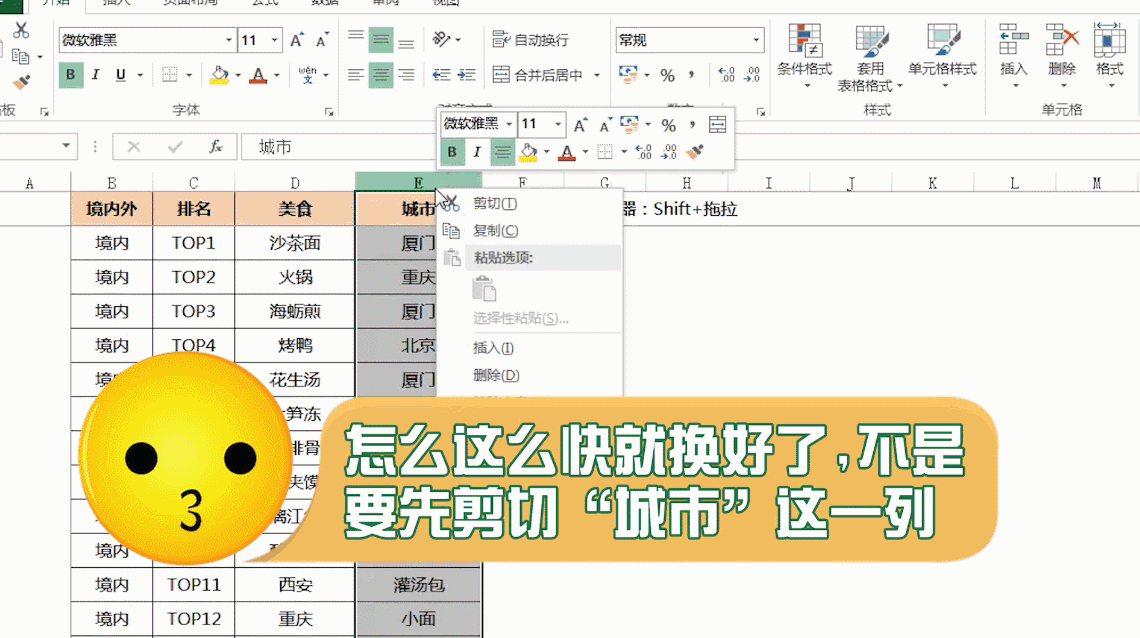Viewport: 1140px width, 638px height.
Task: Click the insert function fx icon
Action: tap(215, 147)
